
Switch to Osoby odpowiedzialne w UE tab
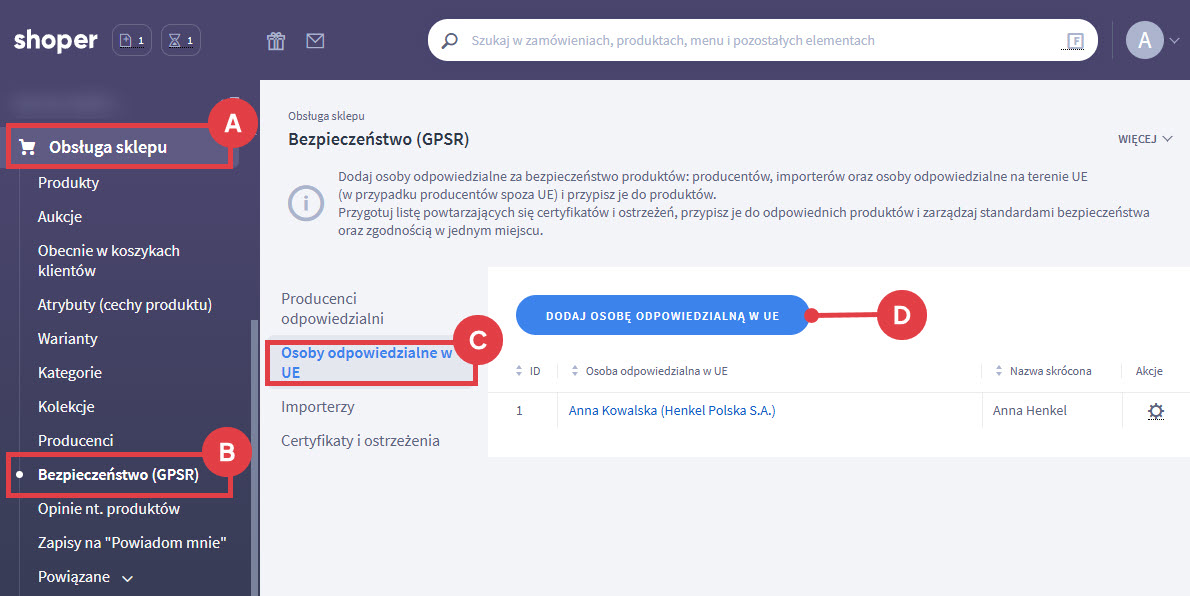367,362
